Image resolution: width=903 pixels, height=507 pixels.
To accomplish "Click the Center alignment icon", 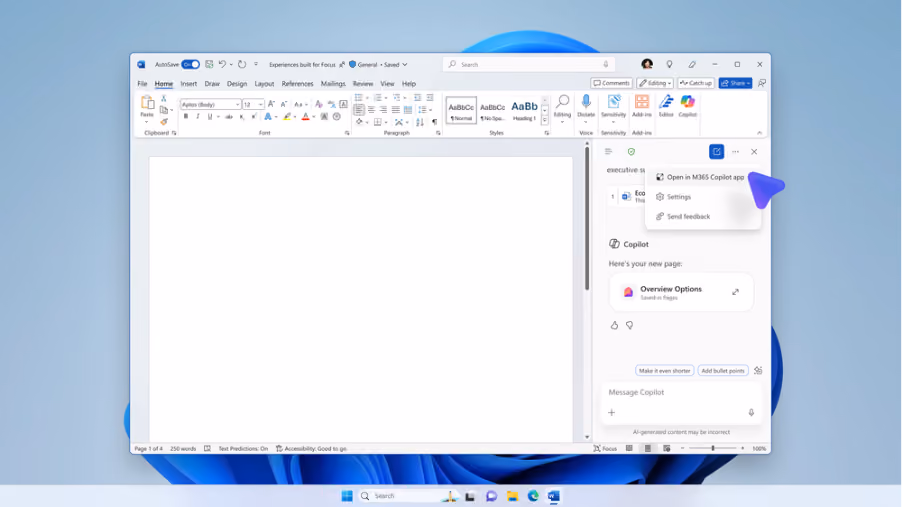I will (371, 109).
